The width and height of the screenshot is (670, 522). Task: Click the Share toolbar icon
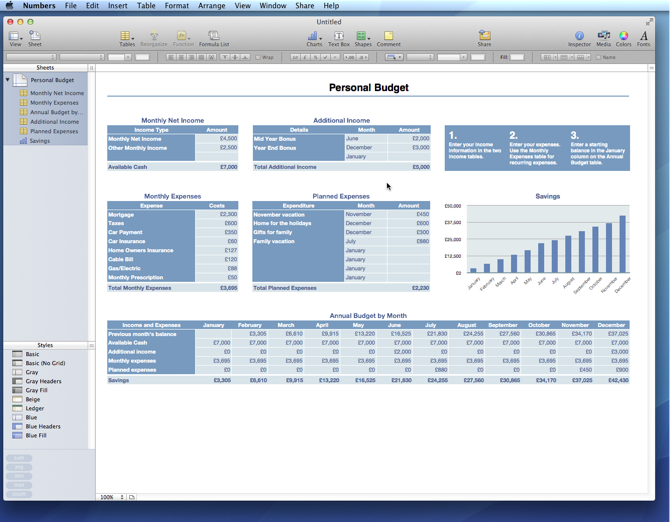pyautogui.click(x=484, y=38)
